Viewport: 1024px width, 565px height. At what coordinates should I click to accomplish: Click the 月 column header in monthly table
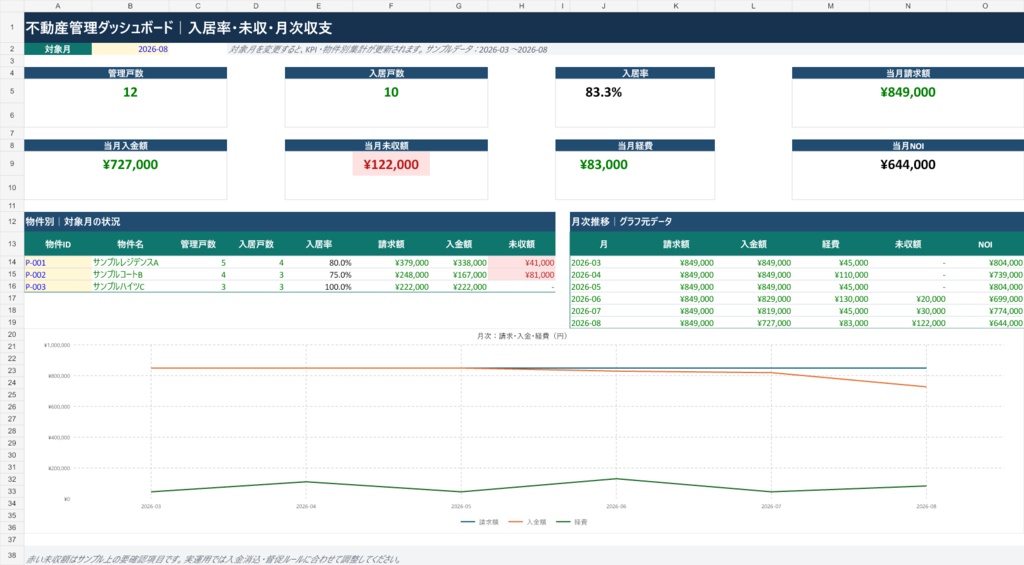[x=603, y=244]
